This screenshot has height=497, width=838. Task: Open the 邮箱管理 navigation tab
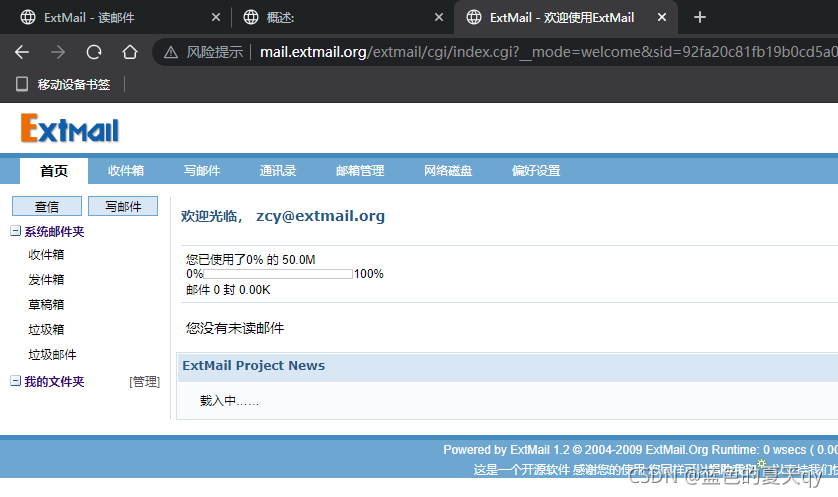360,171
